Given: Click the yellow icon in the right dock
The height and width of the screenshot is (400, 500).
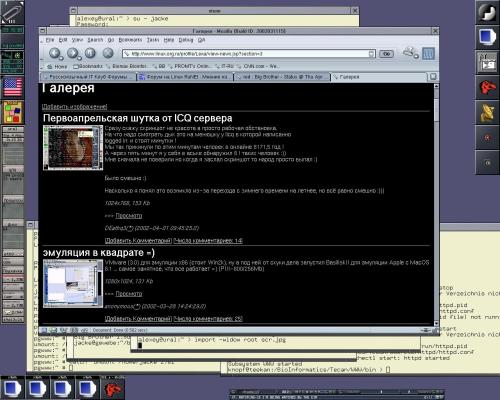Looking at the screenshot, I should [487, 112].
